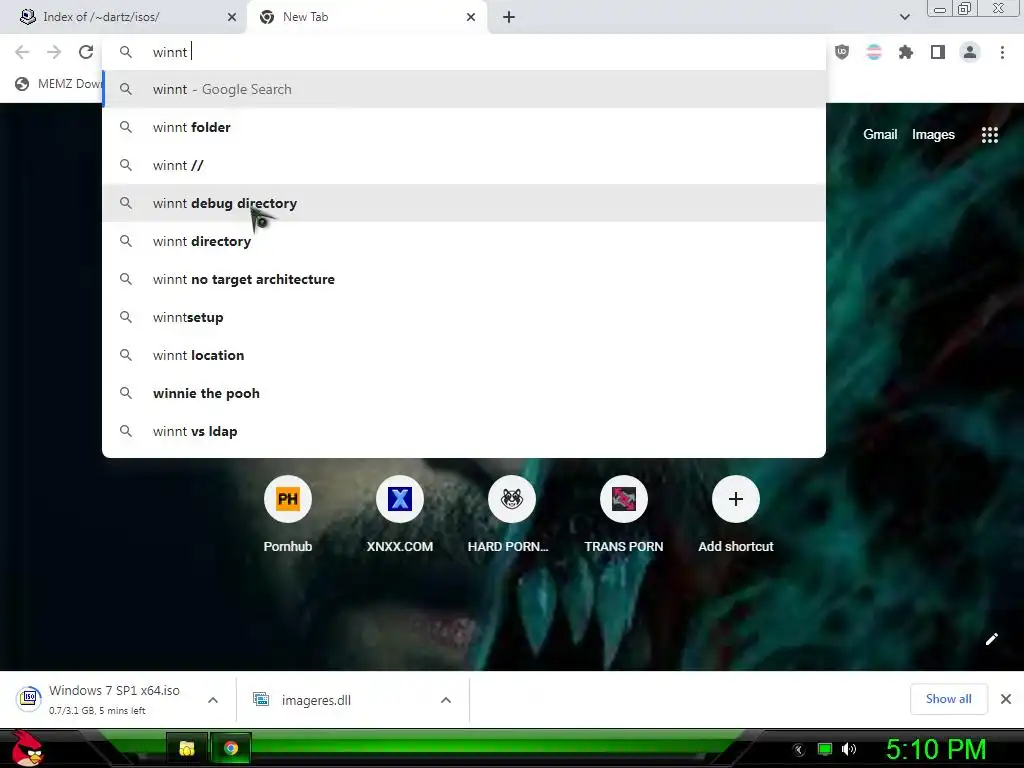Reload the page with the refresh icon

point(86,52)
